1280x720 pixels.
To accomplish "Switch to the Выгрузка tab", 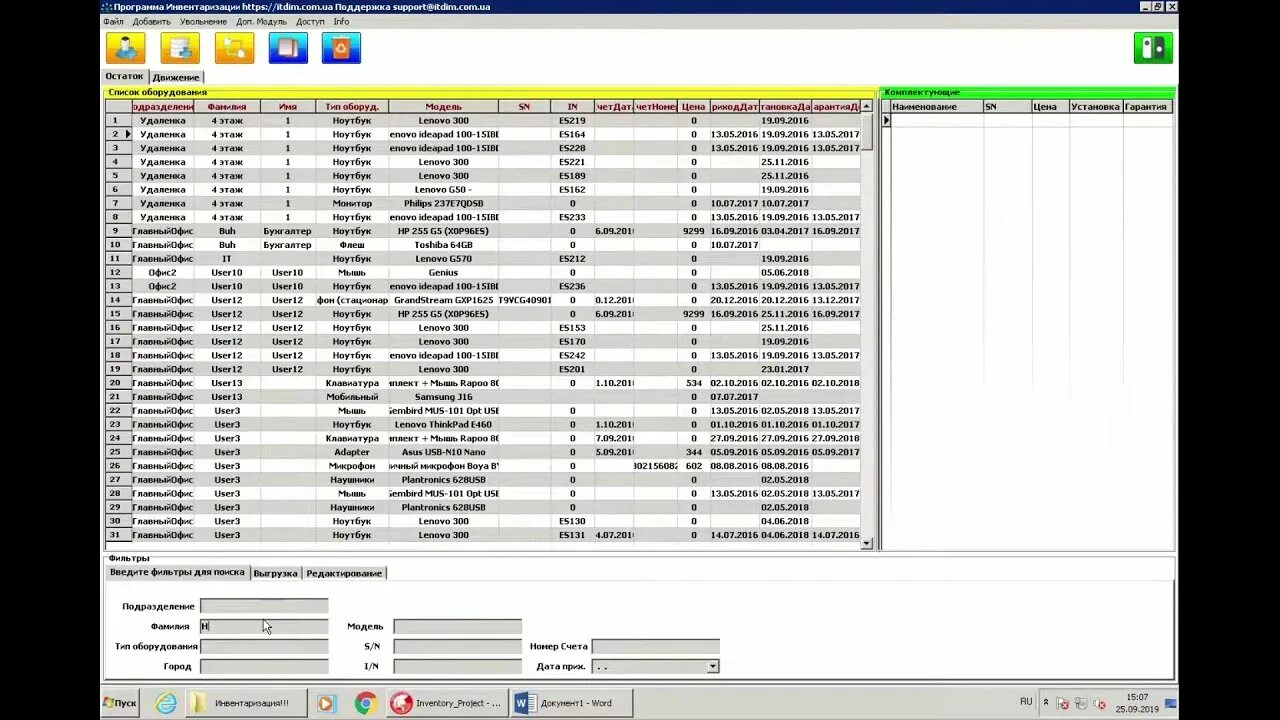I will 275,573.
